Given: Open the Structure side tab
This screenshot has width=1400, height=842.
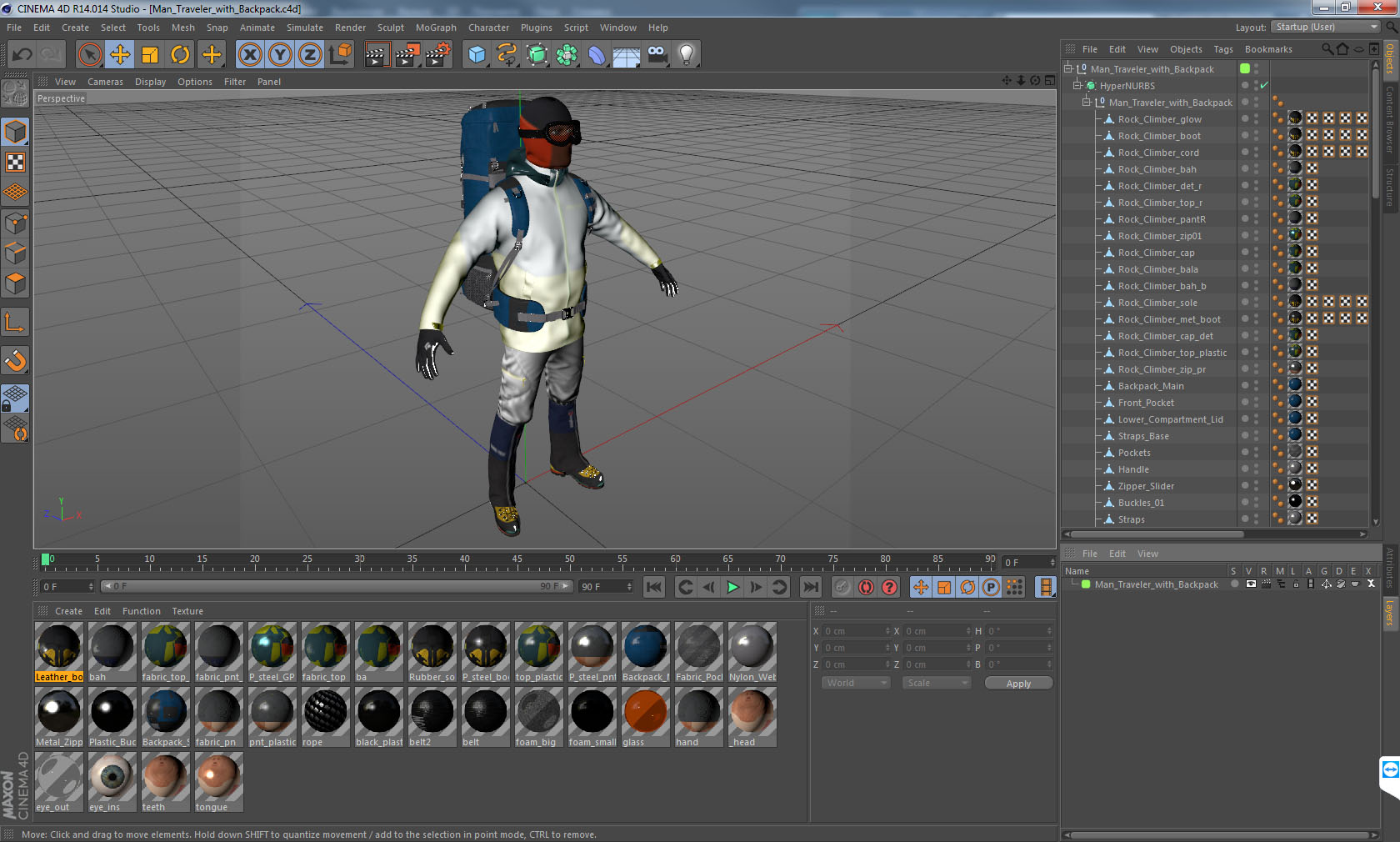Looking at the screenshot, I should point(1390,187).
